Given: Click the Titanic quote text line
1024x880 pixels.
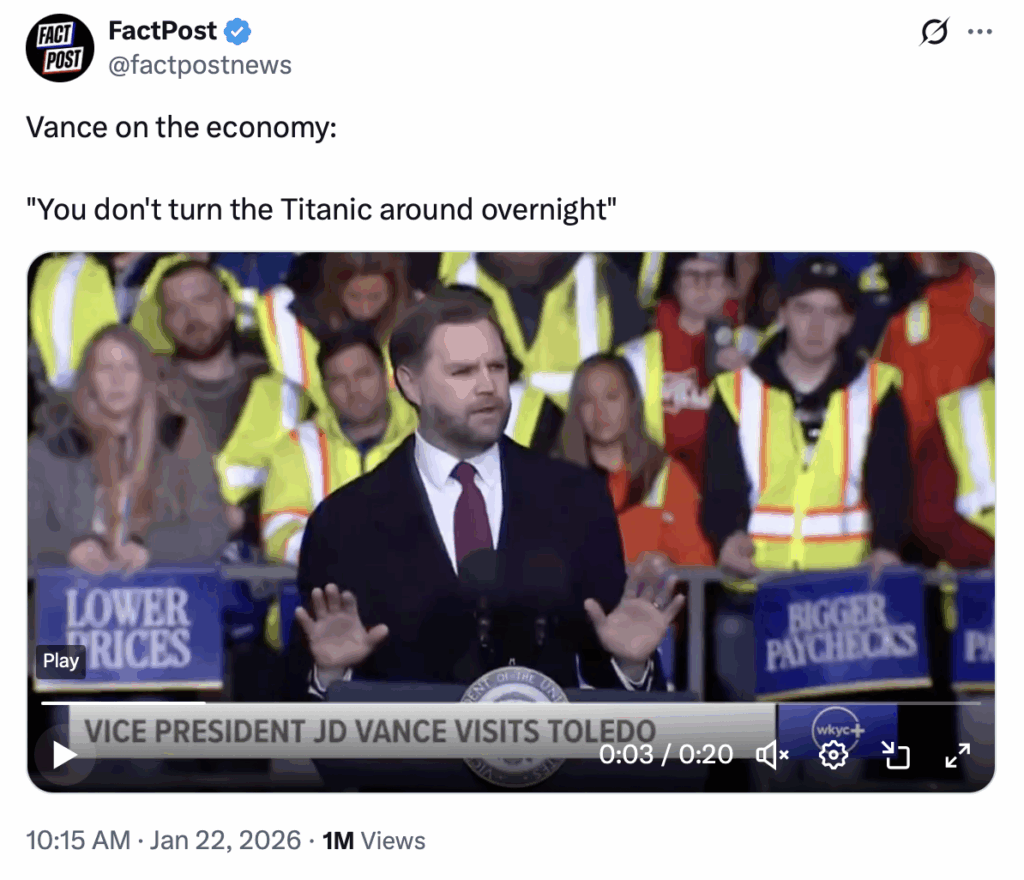Looking at the screenshot, I should 320,211.
